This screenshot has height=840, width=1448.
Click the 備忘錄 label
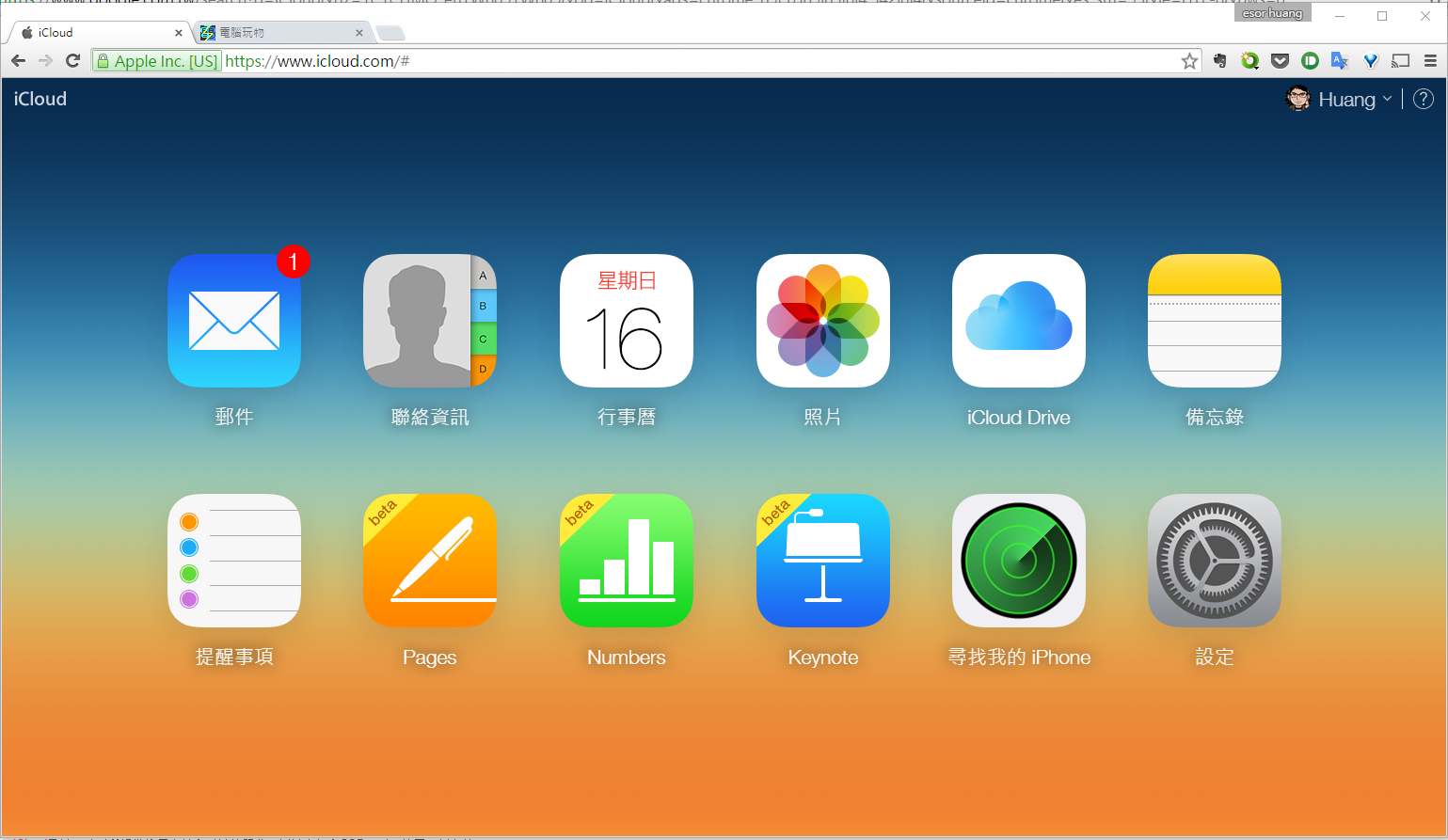1215,417
